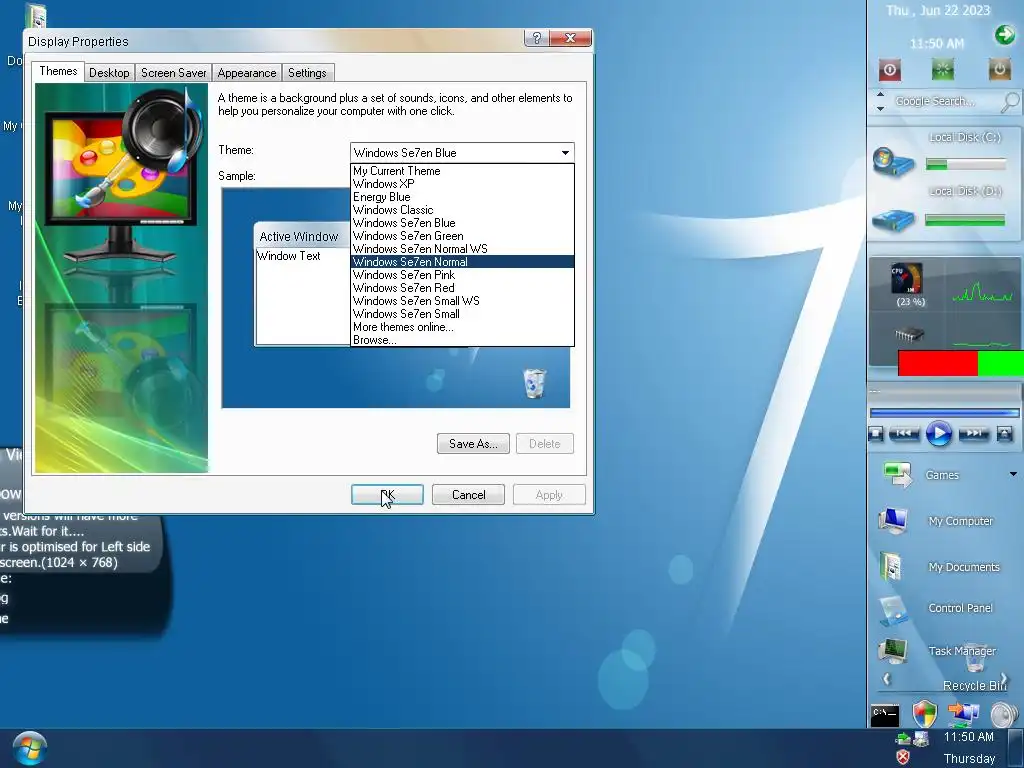The width and height of the screenshot is (1024, 768).
Task: Open Control Panel icon in sidebar
Action: click(893, 611)
